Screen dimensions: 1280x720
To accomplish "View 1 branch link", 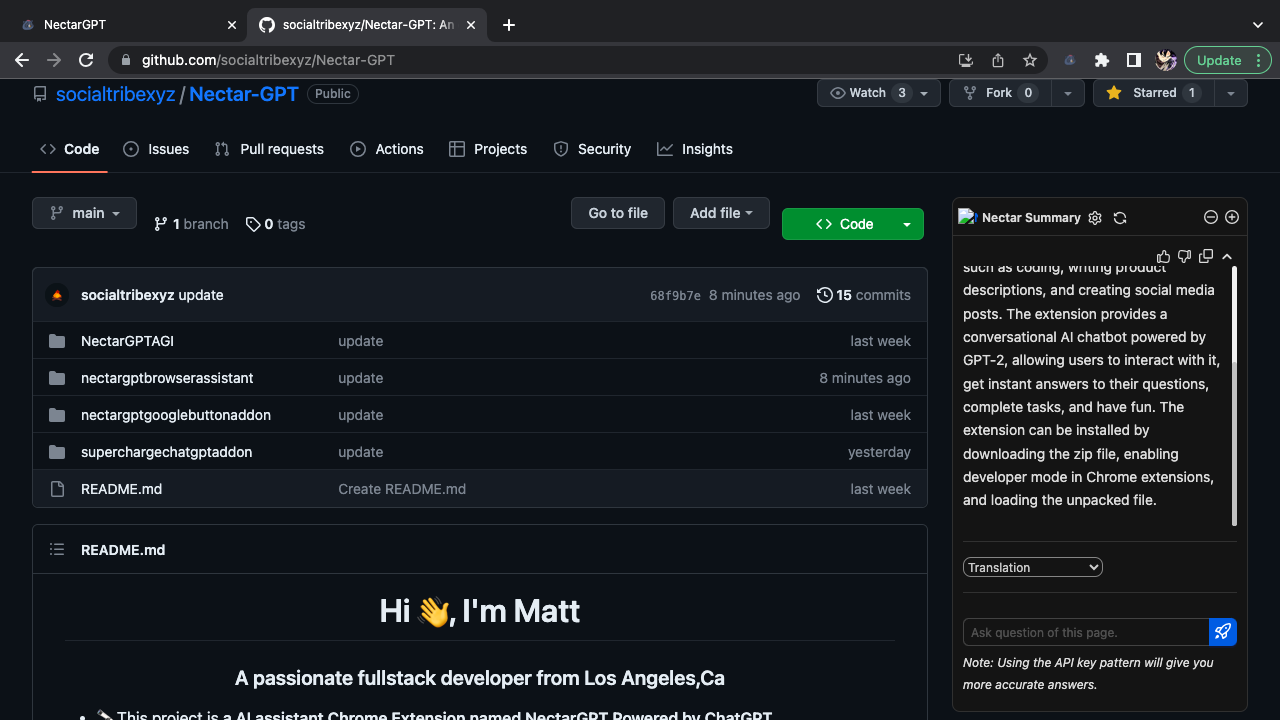I will (x=191, y=224).
